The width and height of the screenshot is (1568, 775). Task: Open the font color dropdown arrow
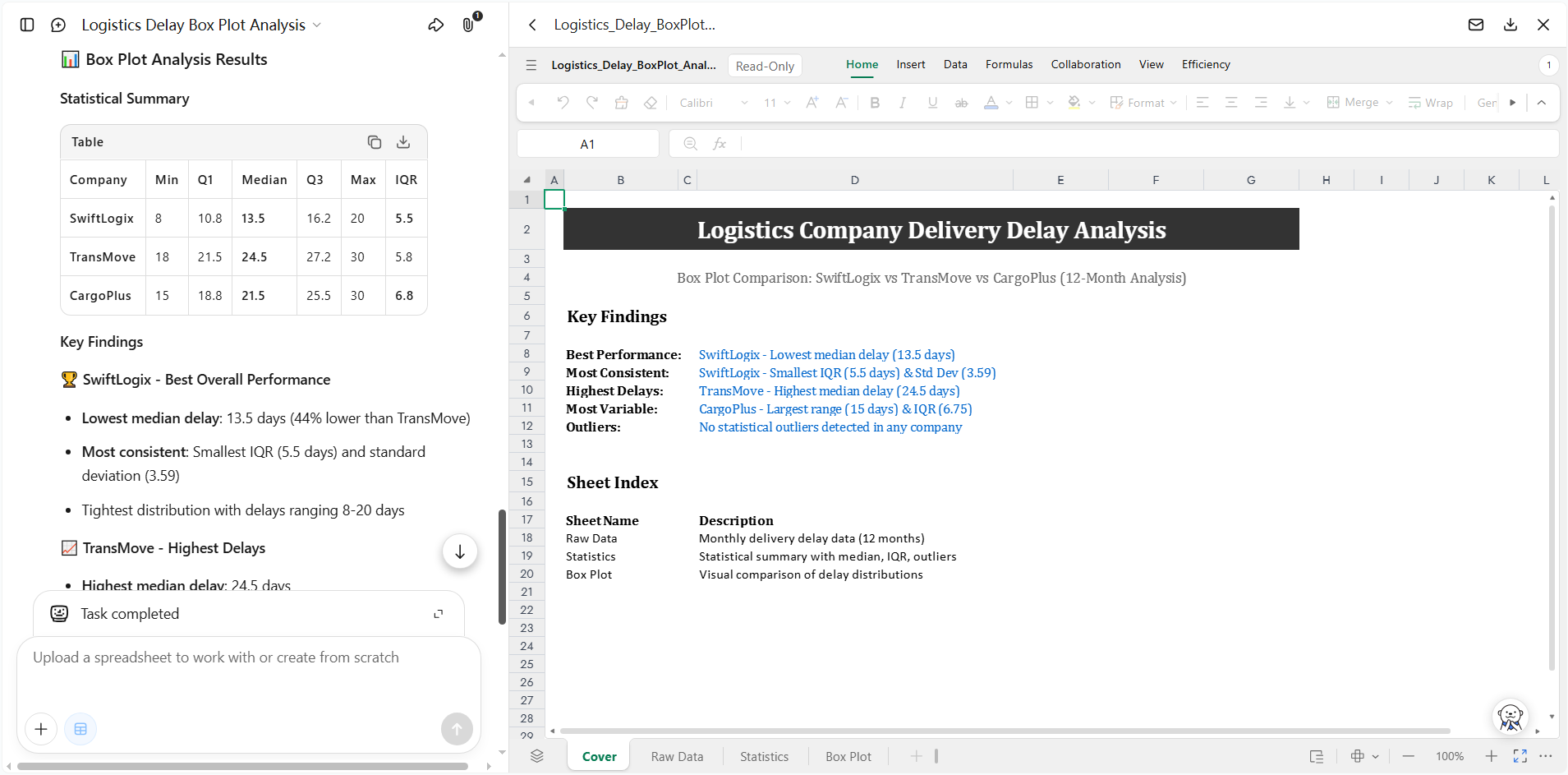(x=1009, y=103)
